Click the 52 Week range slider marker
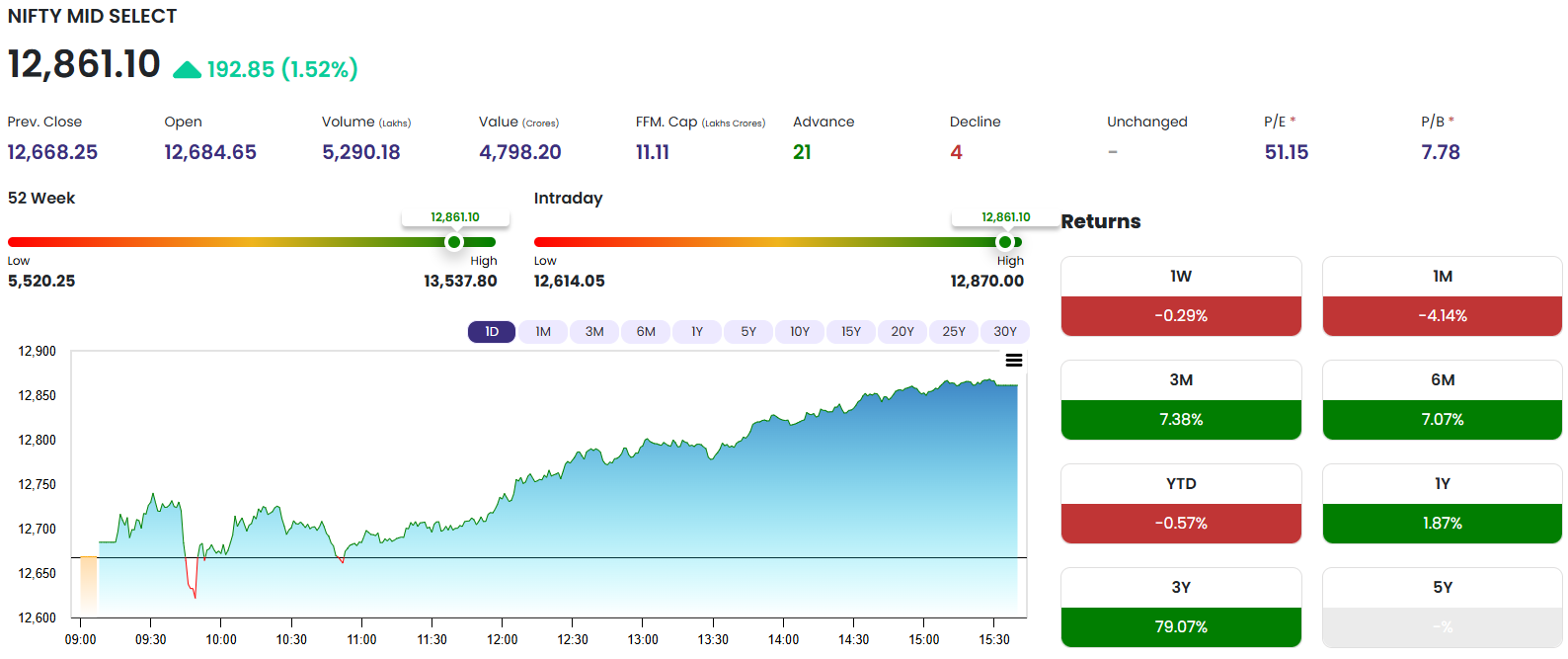Screen dimensions: 1568x659 [454, 242]
